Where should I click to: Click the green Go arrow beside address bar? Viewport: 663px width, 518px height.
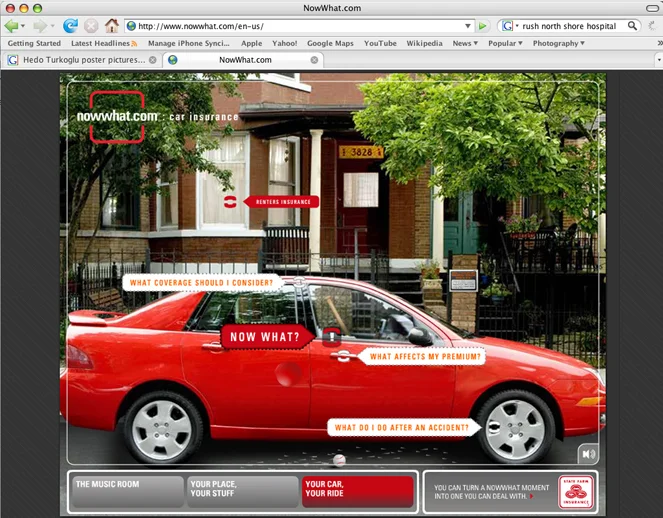coord(482,26)
